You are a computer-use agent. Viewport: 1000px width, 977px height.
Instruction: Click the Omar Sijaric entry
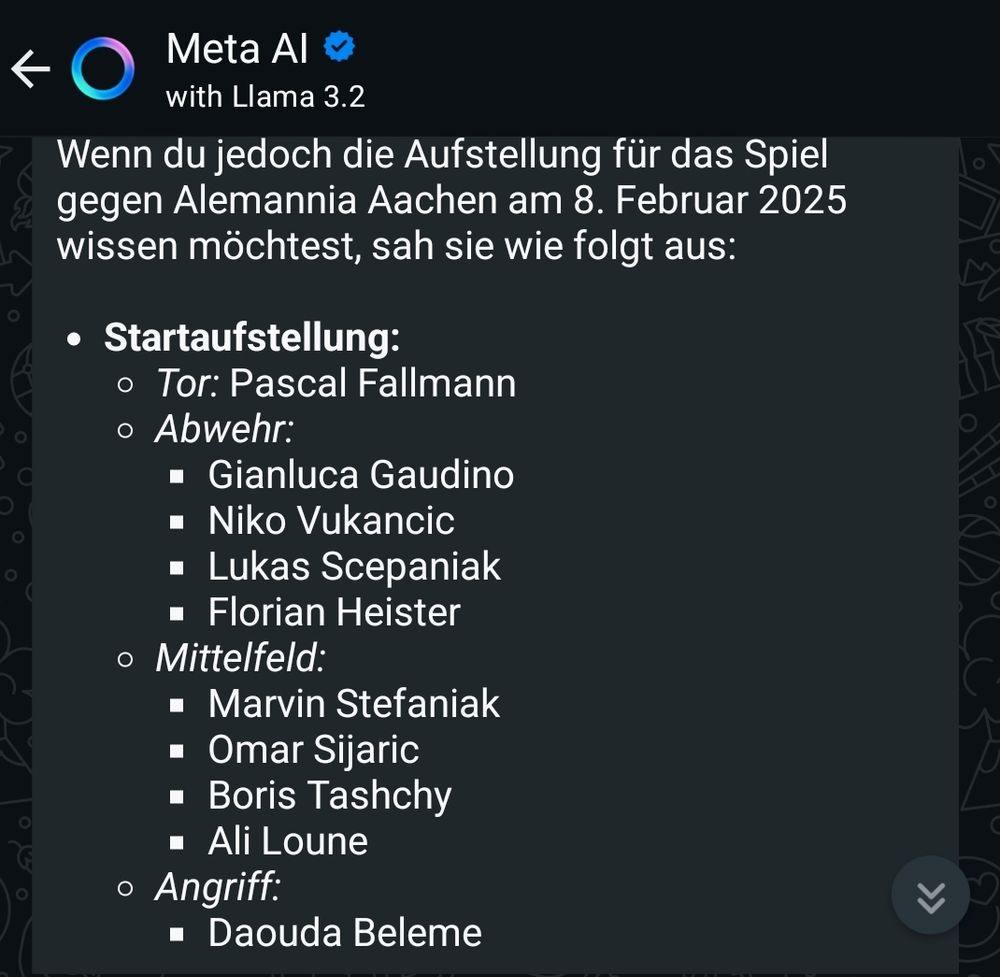[x=314, y=749]
